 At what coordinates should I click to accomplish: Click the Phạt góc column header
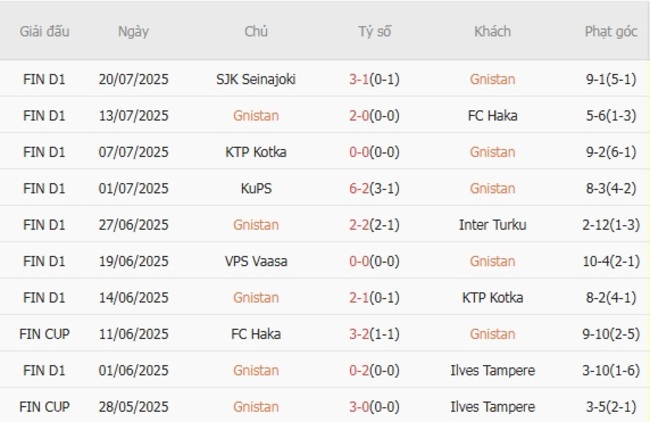point(611,31)
